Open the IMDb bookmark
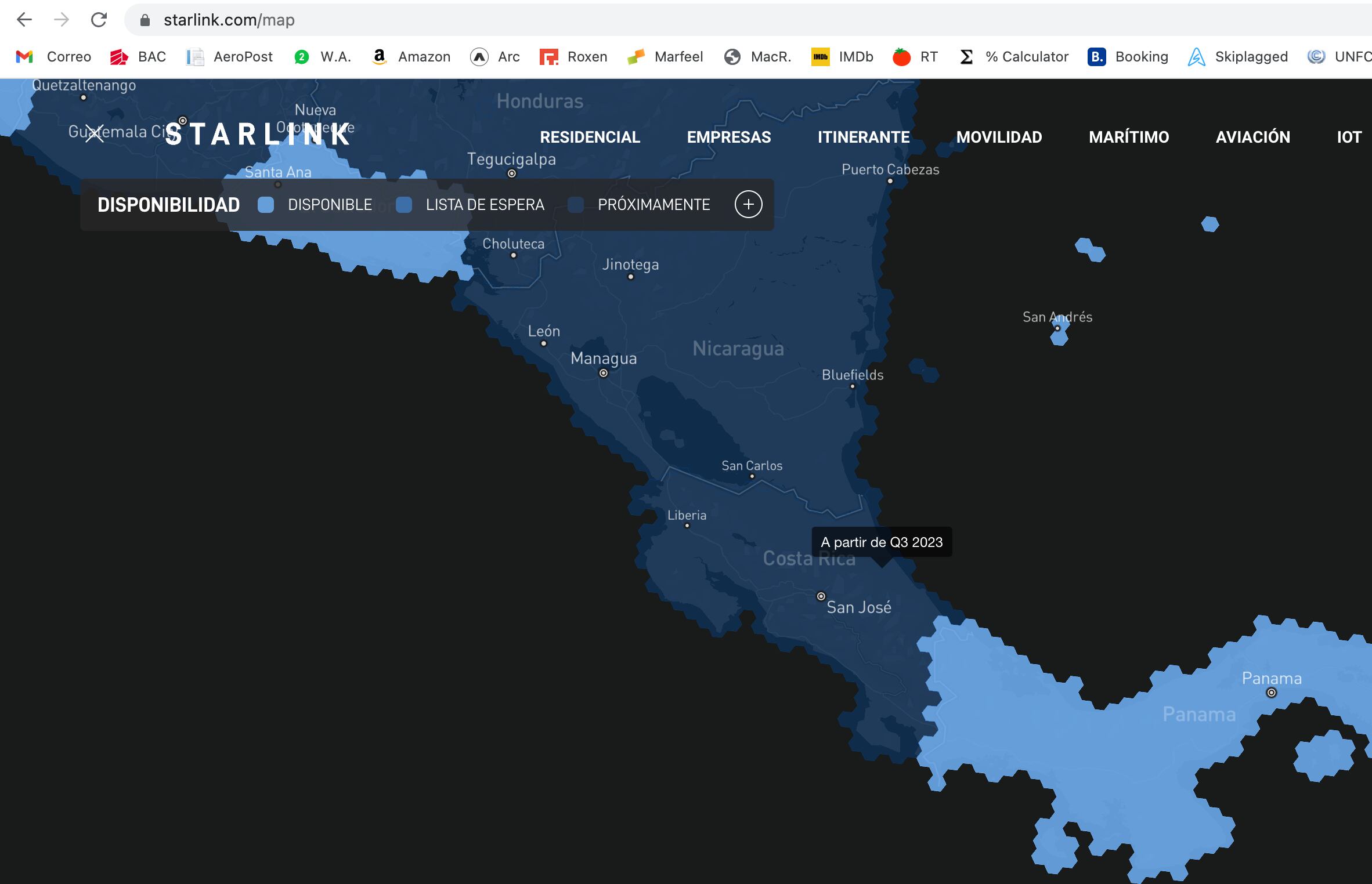1372x884 pixels. click(x=842, y=57)
